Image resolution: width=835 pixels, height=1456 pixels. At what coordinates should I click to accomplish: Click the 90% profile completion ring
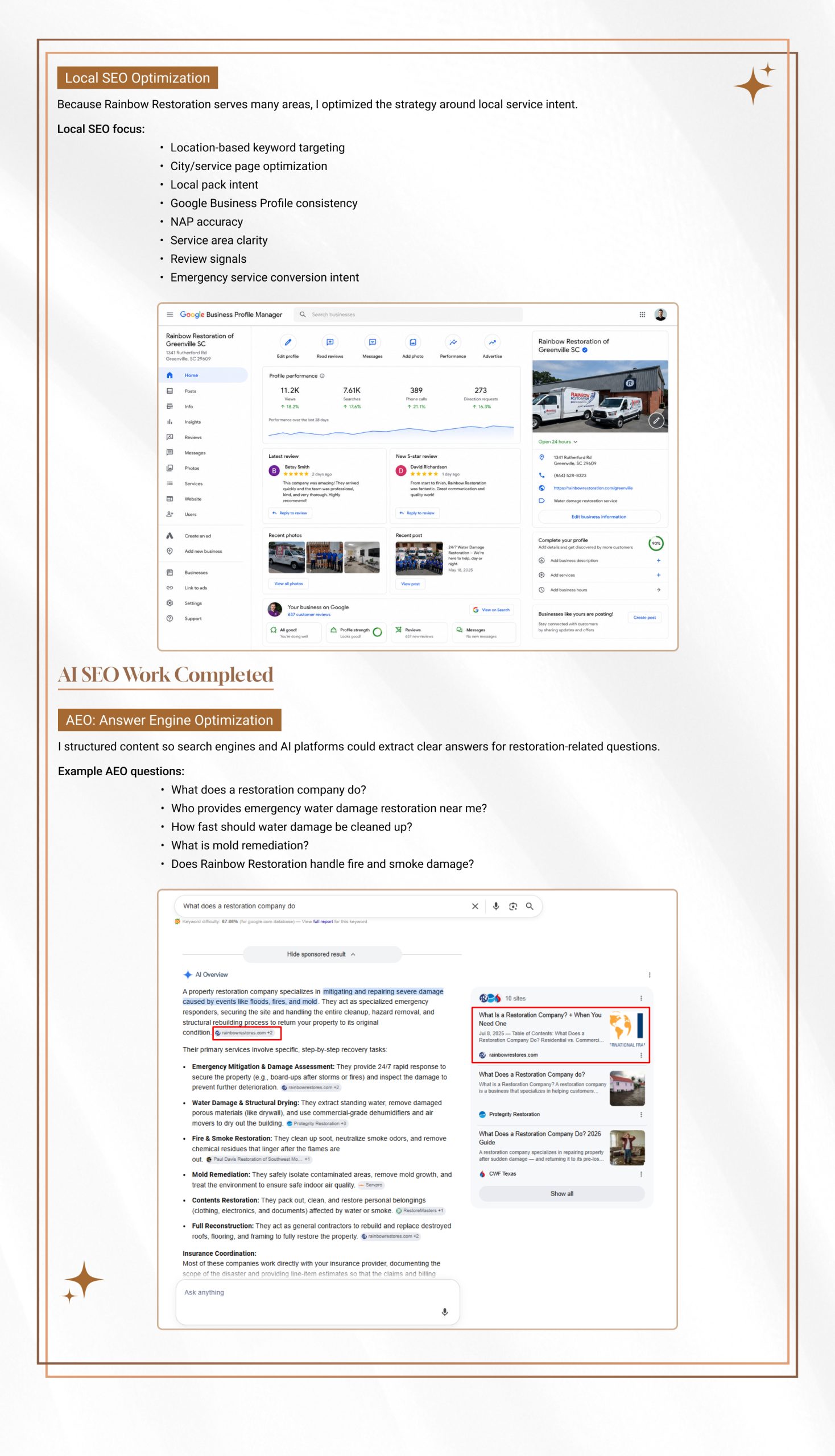click(x=656, y=543)
